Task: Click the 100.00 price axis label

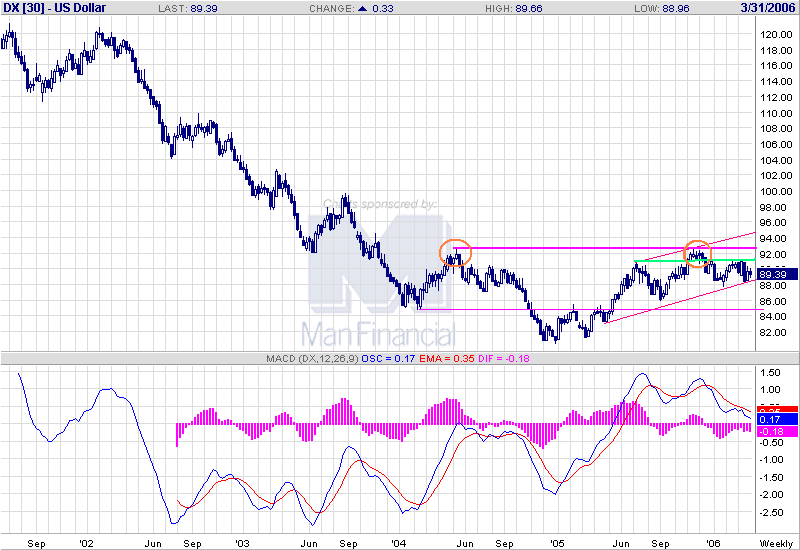Action: click(776, 191)
